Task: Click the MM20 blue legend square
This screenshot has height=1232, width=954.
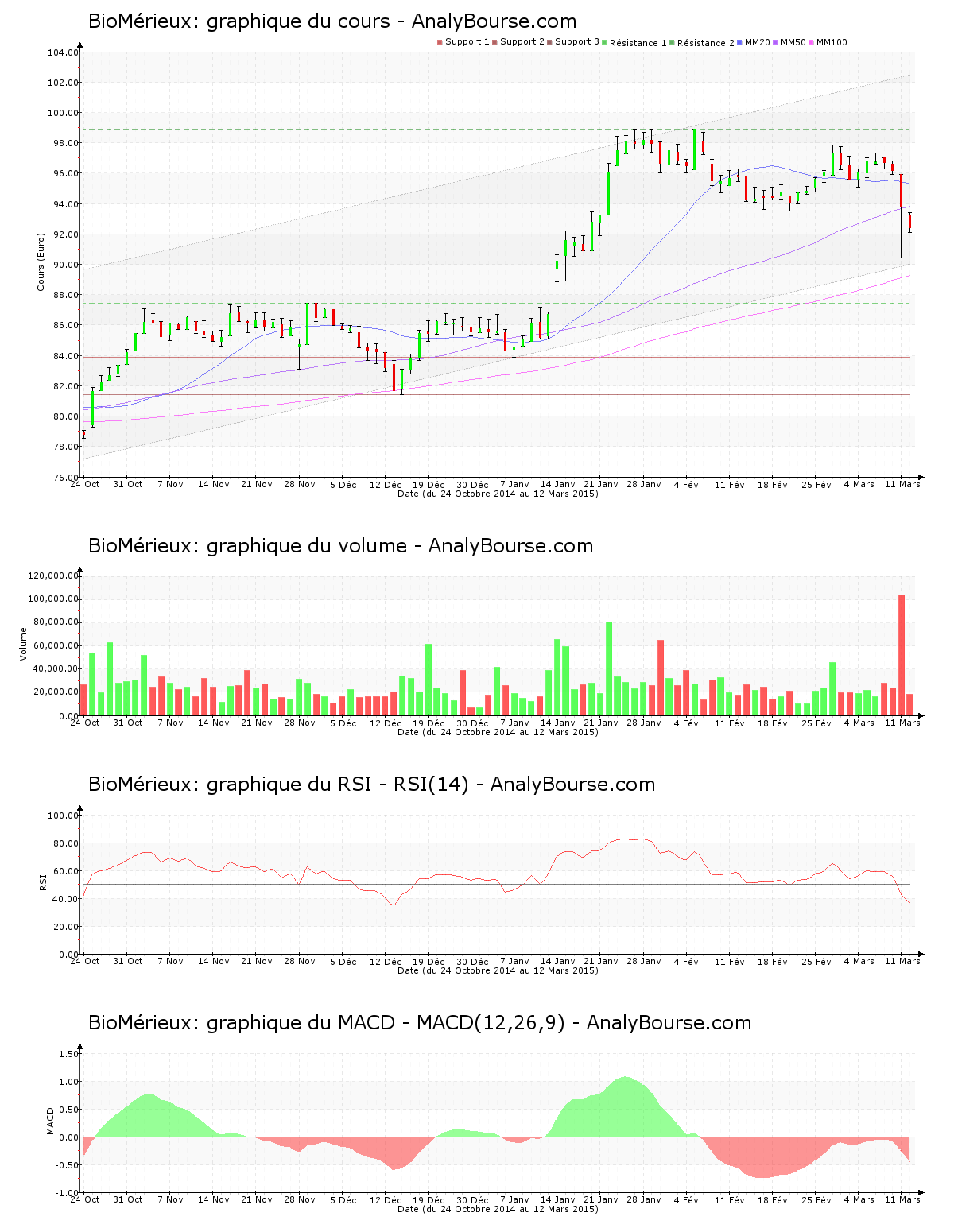Action: click(740, 42)
